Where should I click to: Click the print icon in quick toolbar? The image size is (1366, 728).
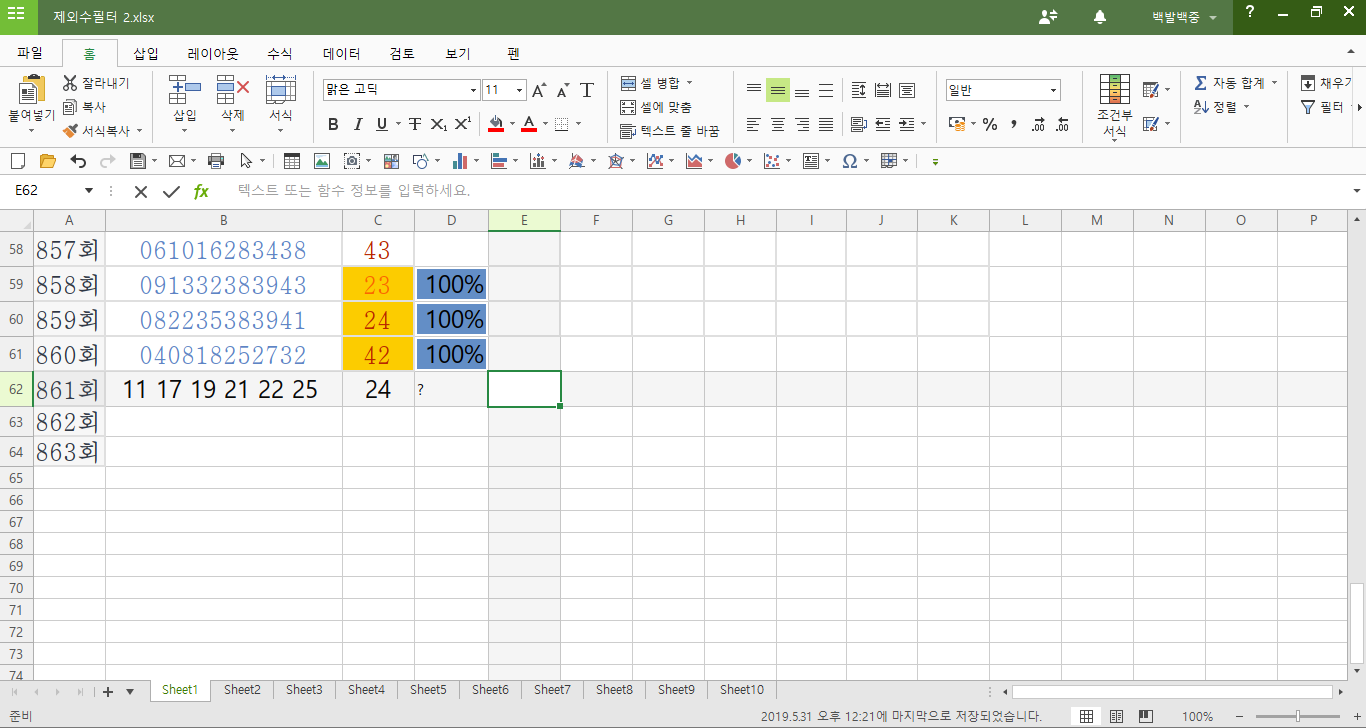(x=215, y=161)
